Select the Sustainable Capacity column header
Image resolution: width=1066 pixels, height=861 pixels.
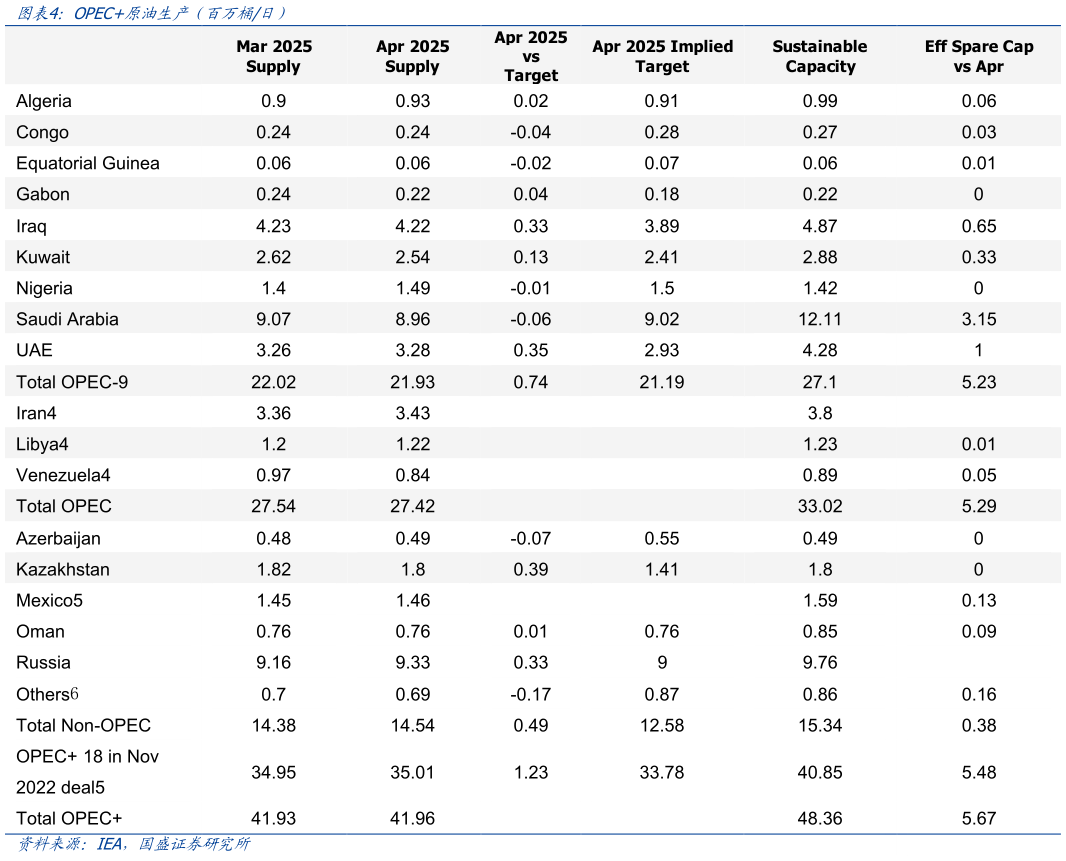[820, 56]
